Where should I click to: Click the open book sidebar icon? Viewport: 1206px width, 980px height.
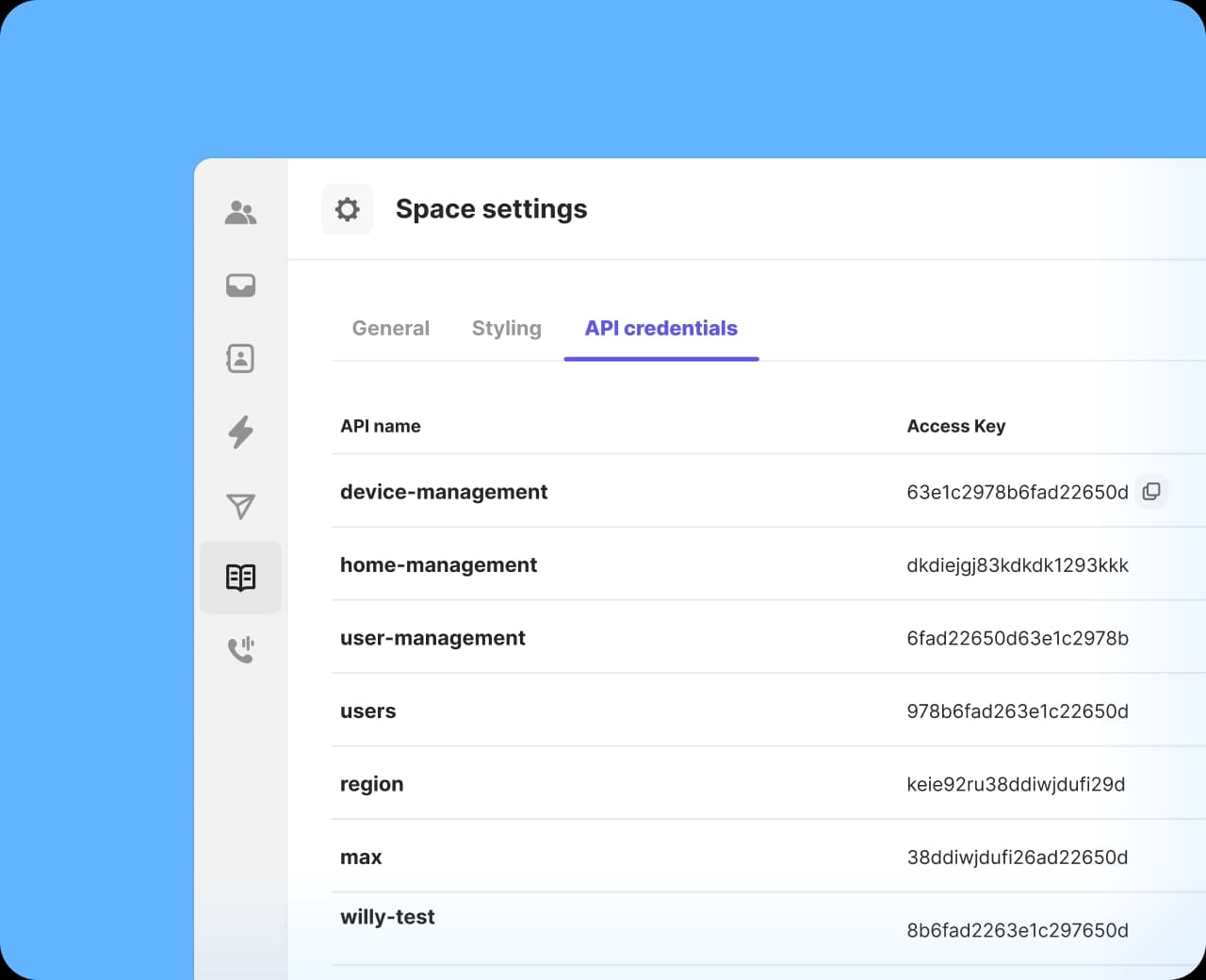click(x=240, y=578)
